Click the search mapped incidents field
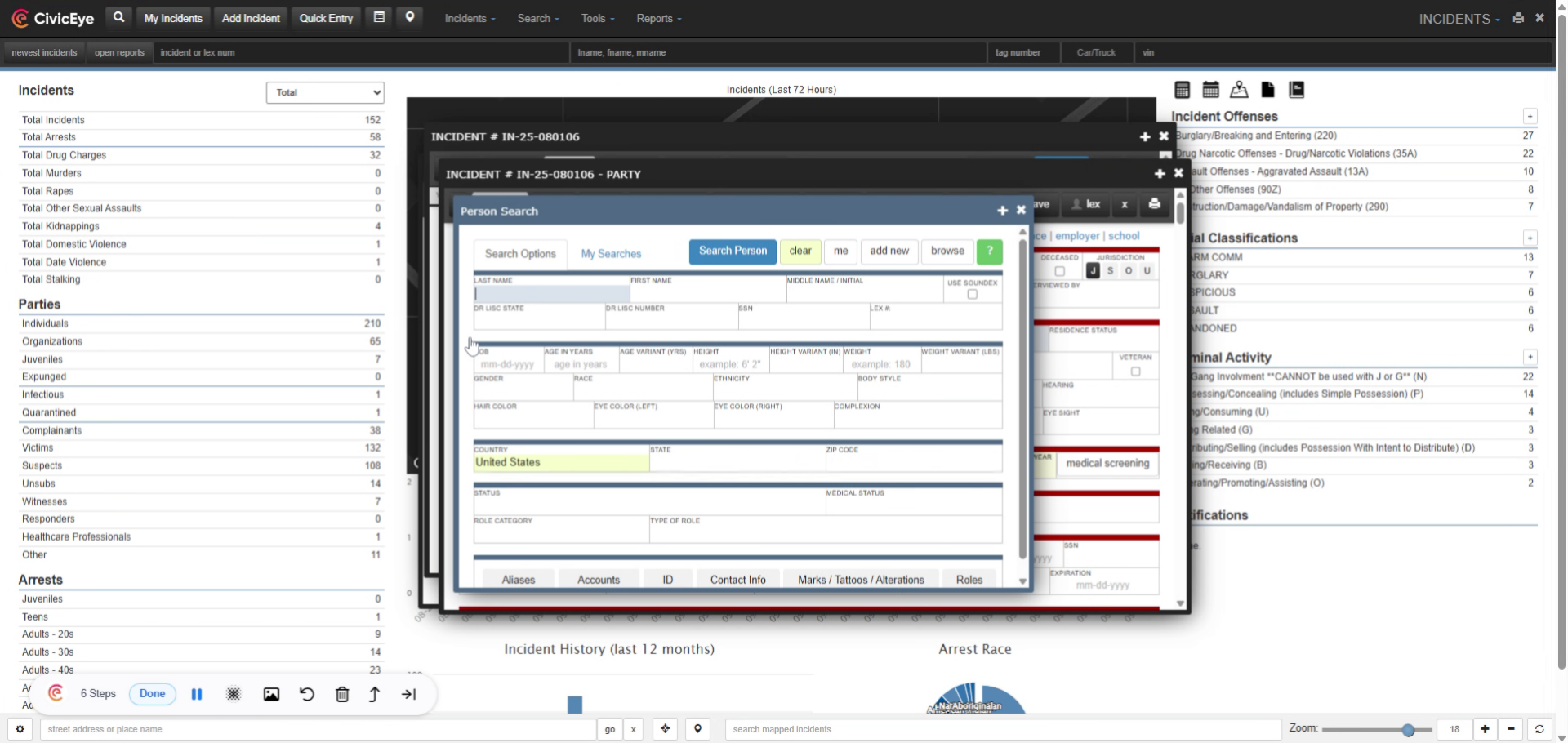1568x743 pixels. pyautogui.click(x=1003, y=729)
